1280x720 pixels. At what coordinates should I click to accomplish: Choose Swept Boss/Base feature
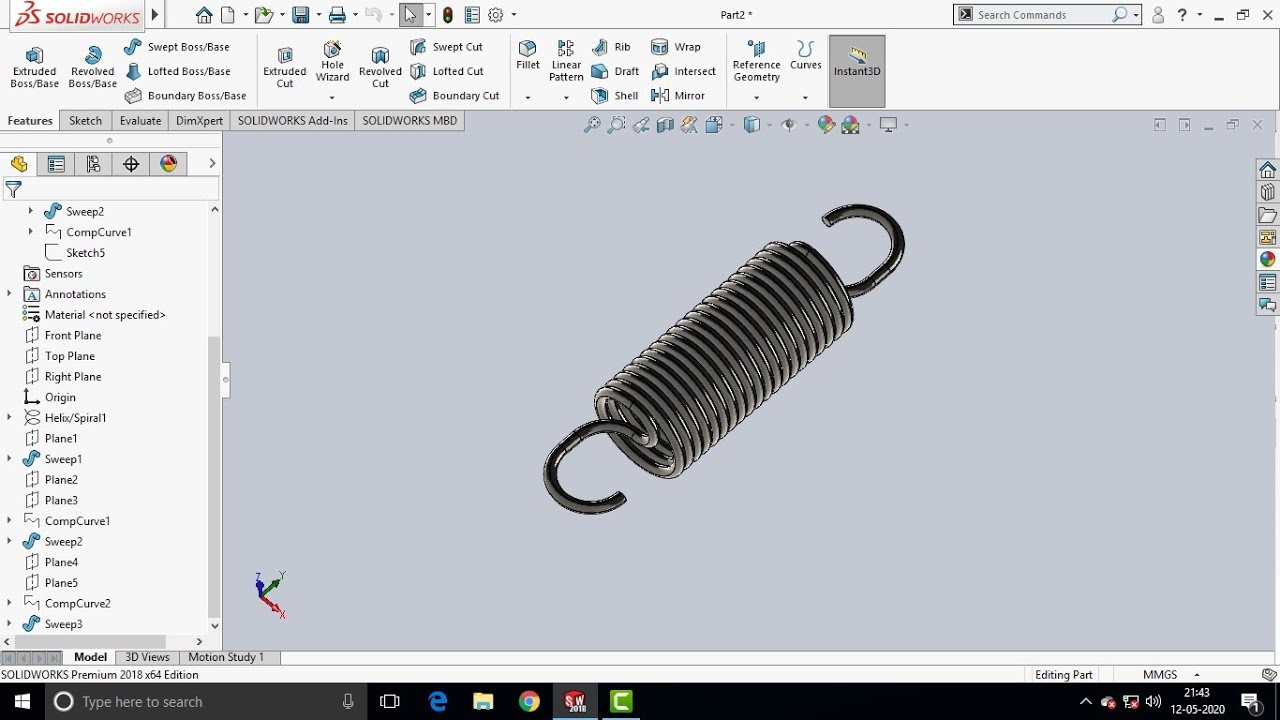[177, 47]
